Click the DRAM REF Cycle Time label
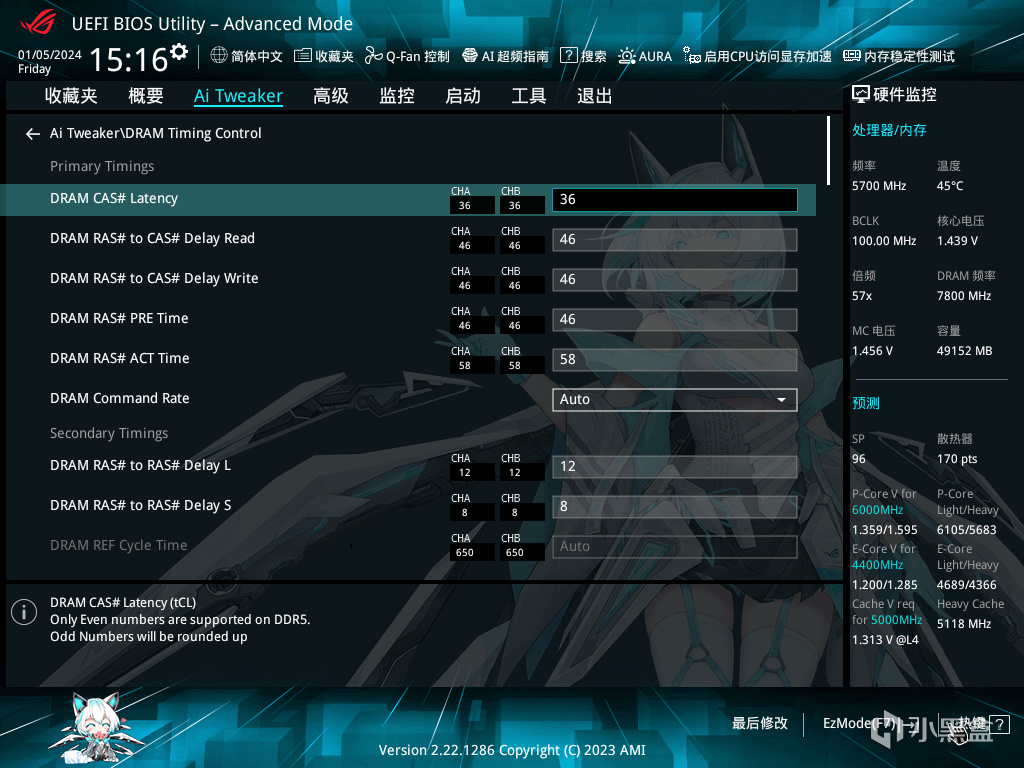Image resolution: width=1024 pixels, height=768 pixels. click(118, 545)
